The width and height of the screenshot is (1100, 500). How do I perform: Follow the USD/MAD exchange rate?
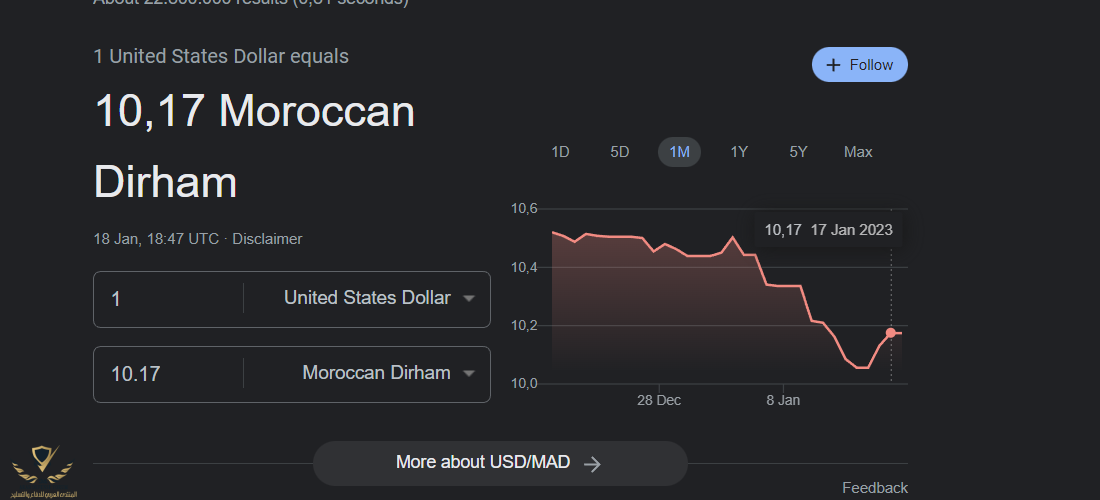859,65
